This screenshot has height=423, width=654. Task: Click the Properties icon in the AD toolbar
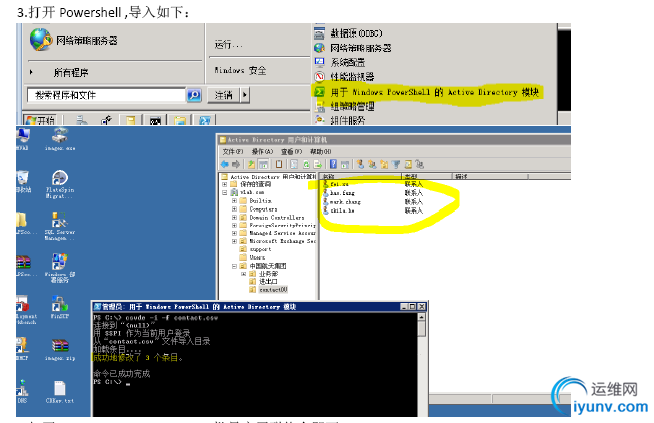coord(294,164)
